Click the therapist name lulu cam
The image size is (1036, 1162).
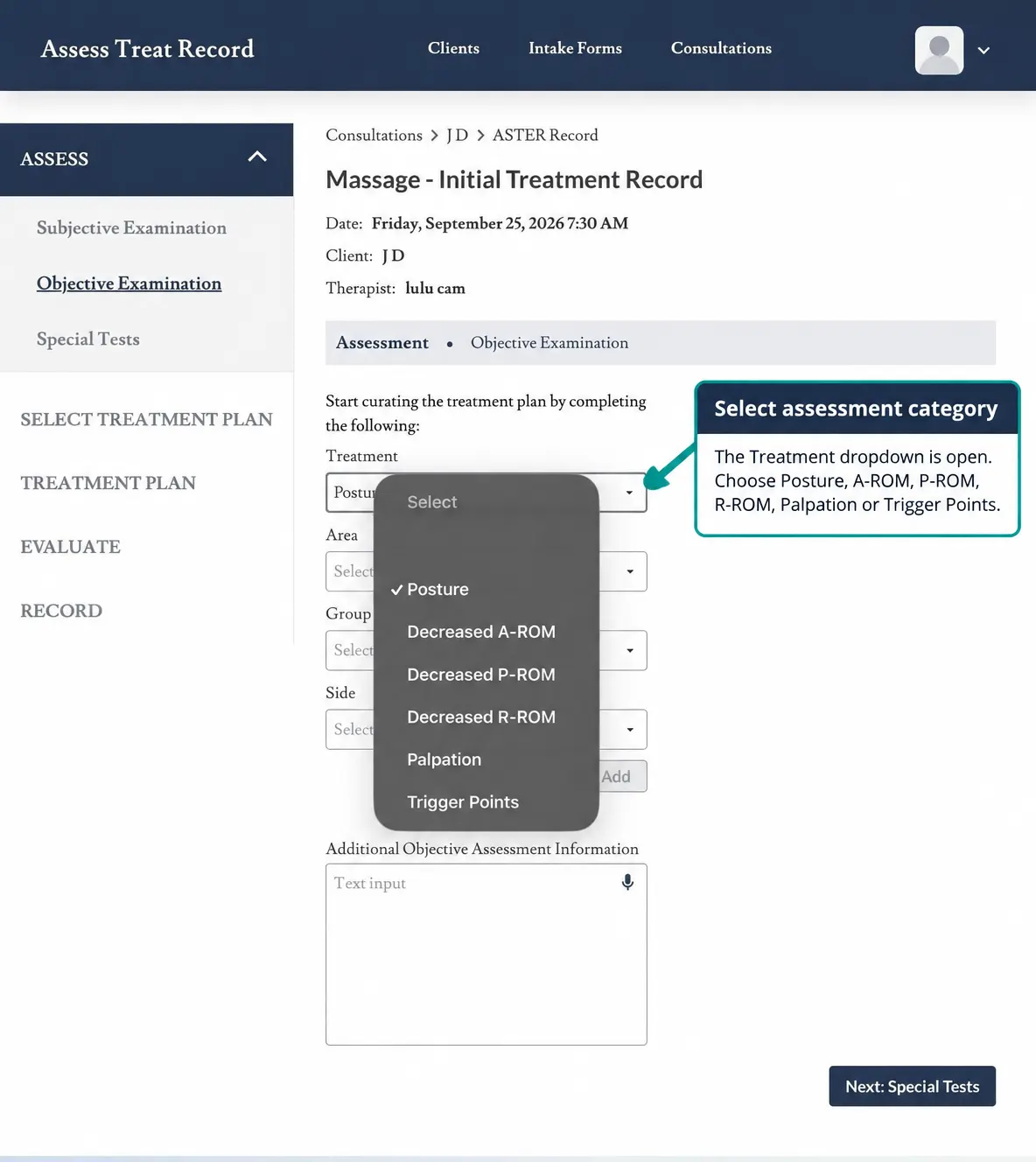(435, 288)
